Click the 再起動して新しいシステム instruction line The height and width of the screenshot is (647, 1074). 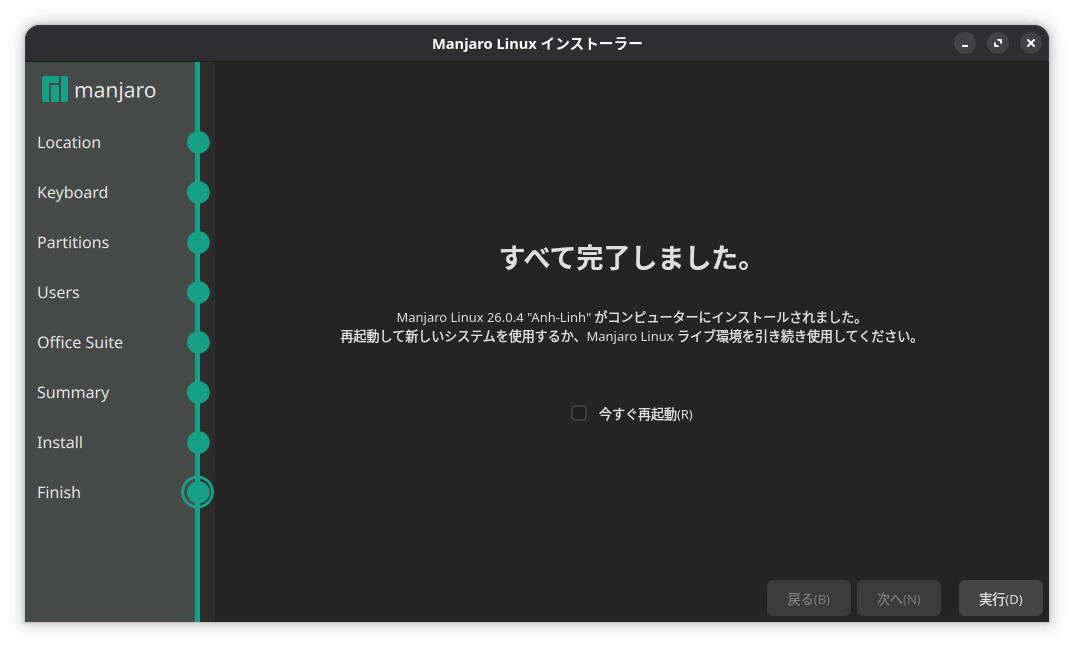629,337
